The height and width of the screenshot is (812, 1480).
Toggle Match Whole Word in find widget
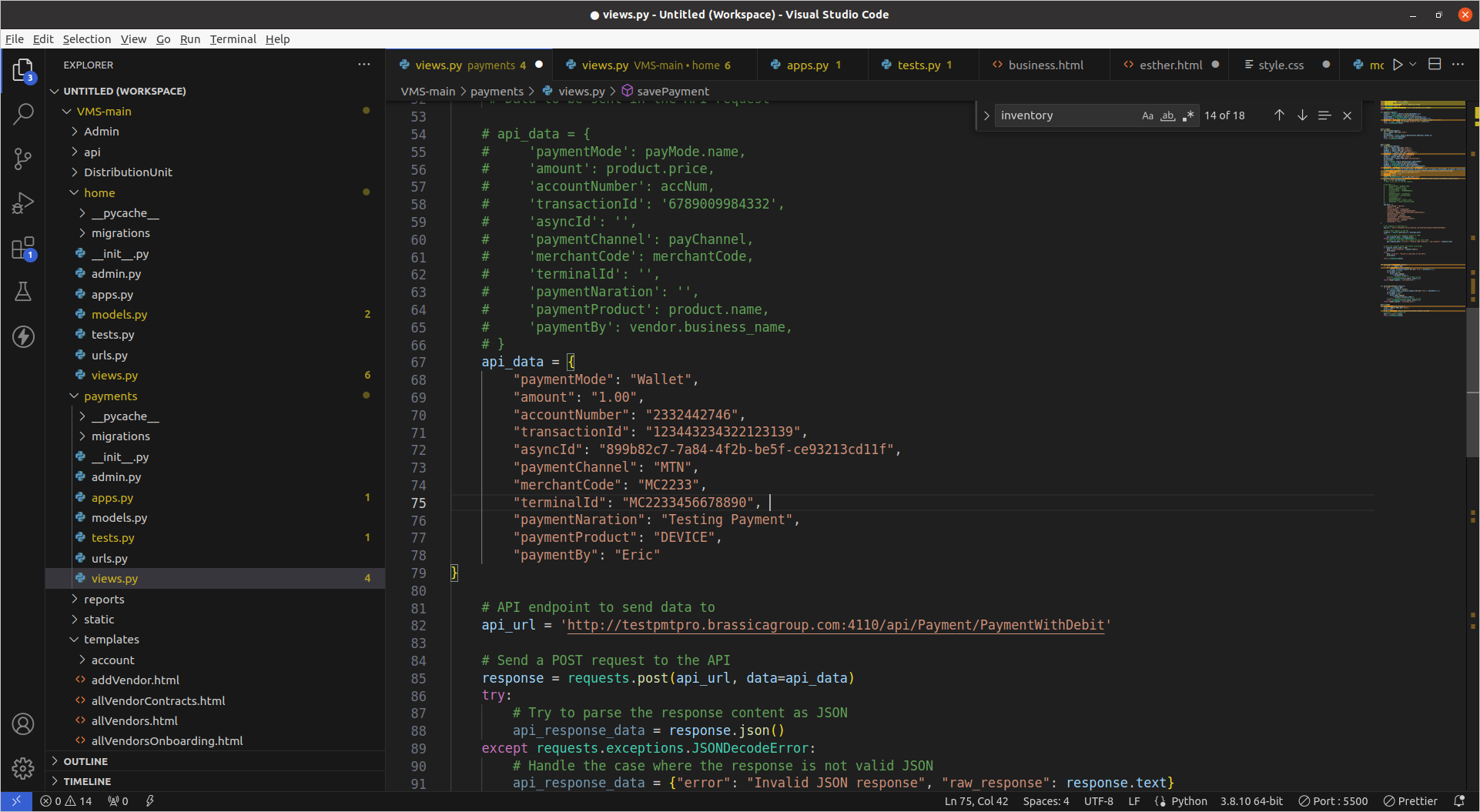click(x=1168, y=115)
